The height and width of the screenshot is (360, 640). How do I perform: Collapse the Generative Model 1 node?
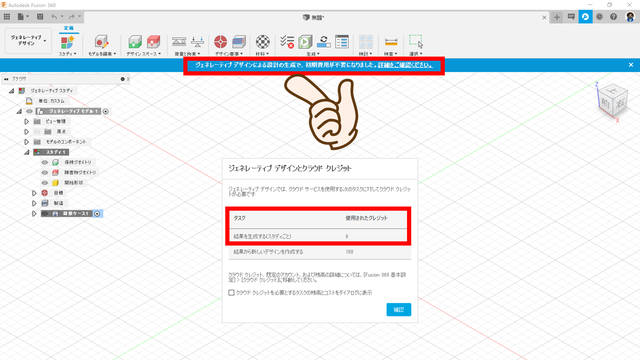coord(19,111)
